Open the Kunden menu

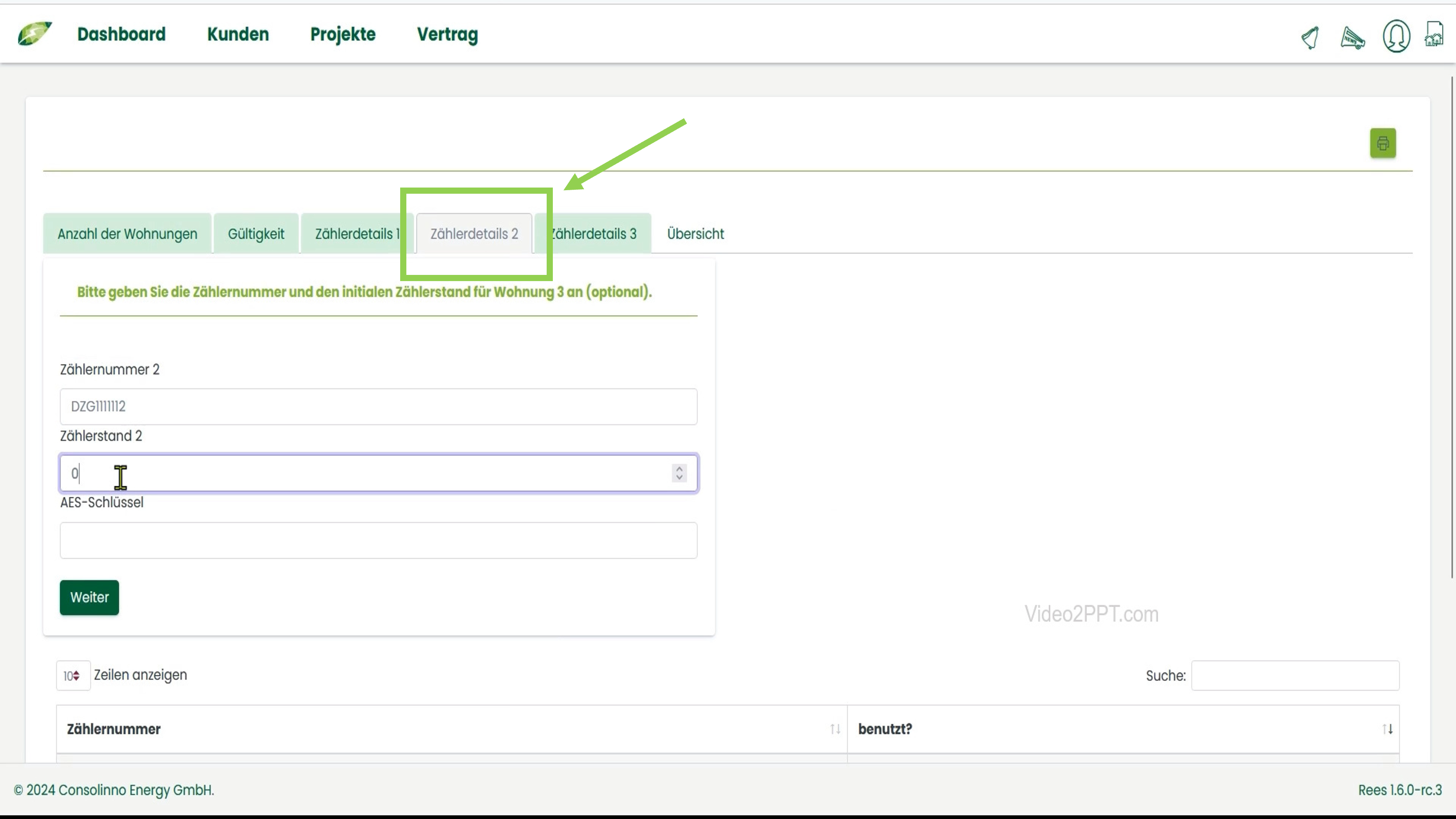(238, 34)
